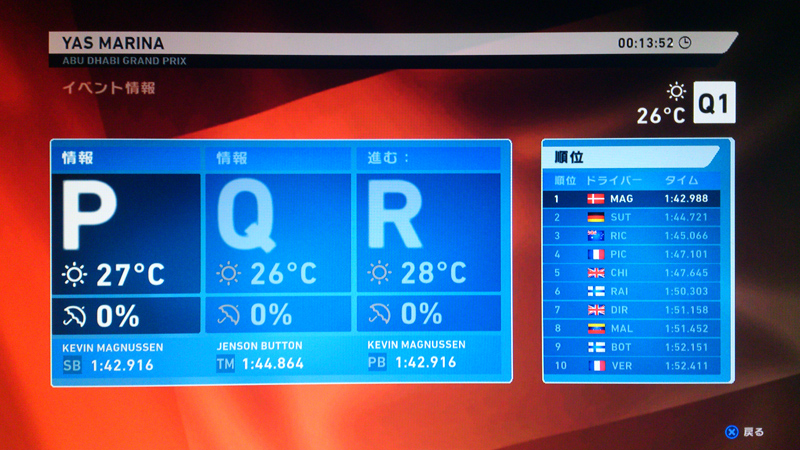
Task: Select the RAI row in standings
Action: tap(632, 291)
